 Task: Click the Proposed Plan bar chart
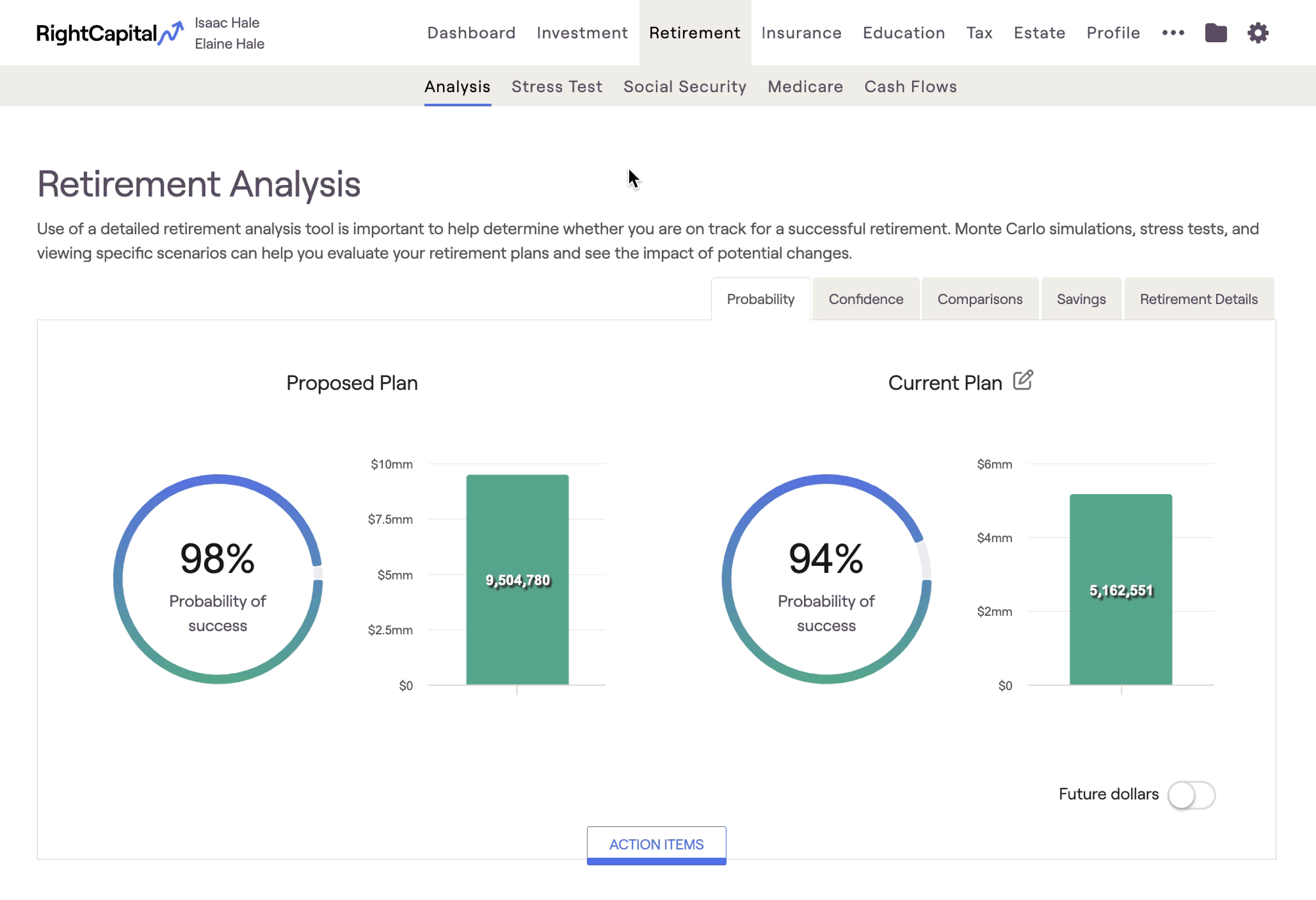click(517, 579)
